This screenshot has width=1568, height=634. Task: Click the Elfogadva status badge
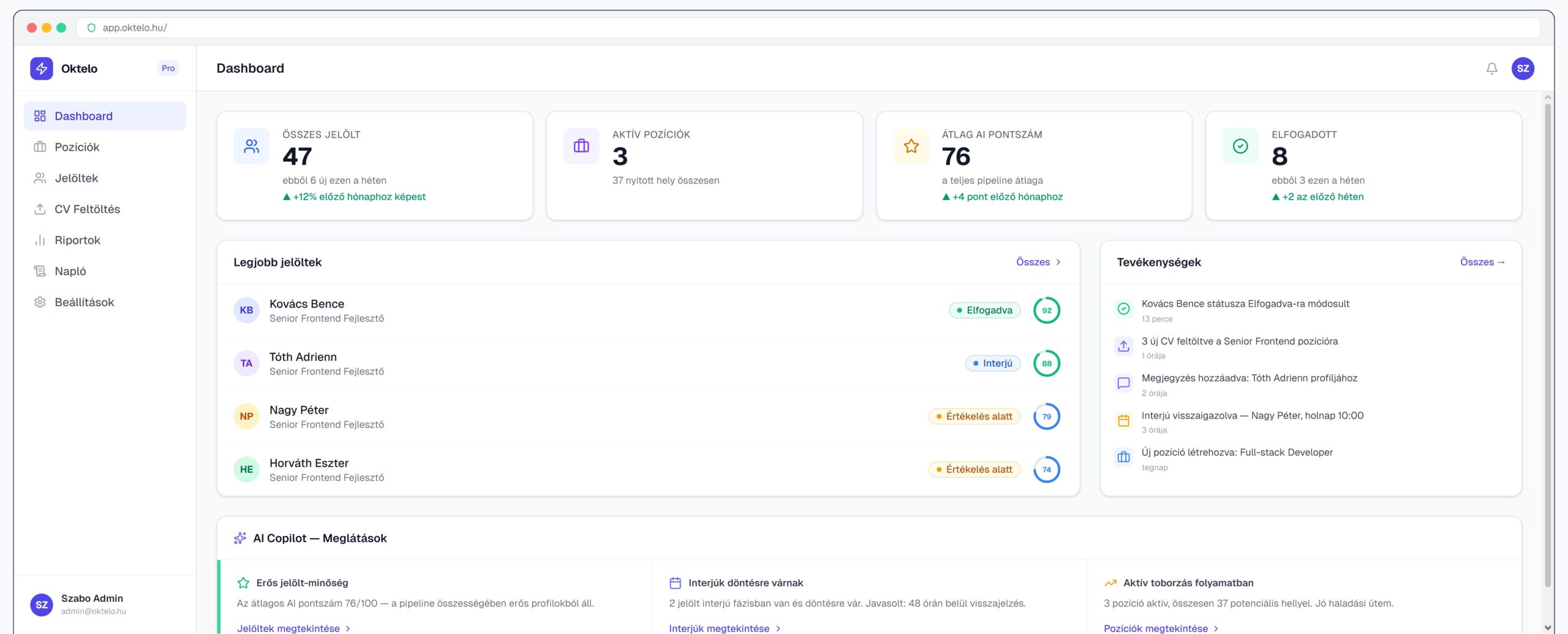pos(984,311)
